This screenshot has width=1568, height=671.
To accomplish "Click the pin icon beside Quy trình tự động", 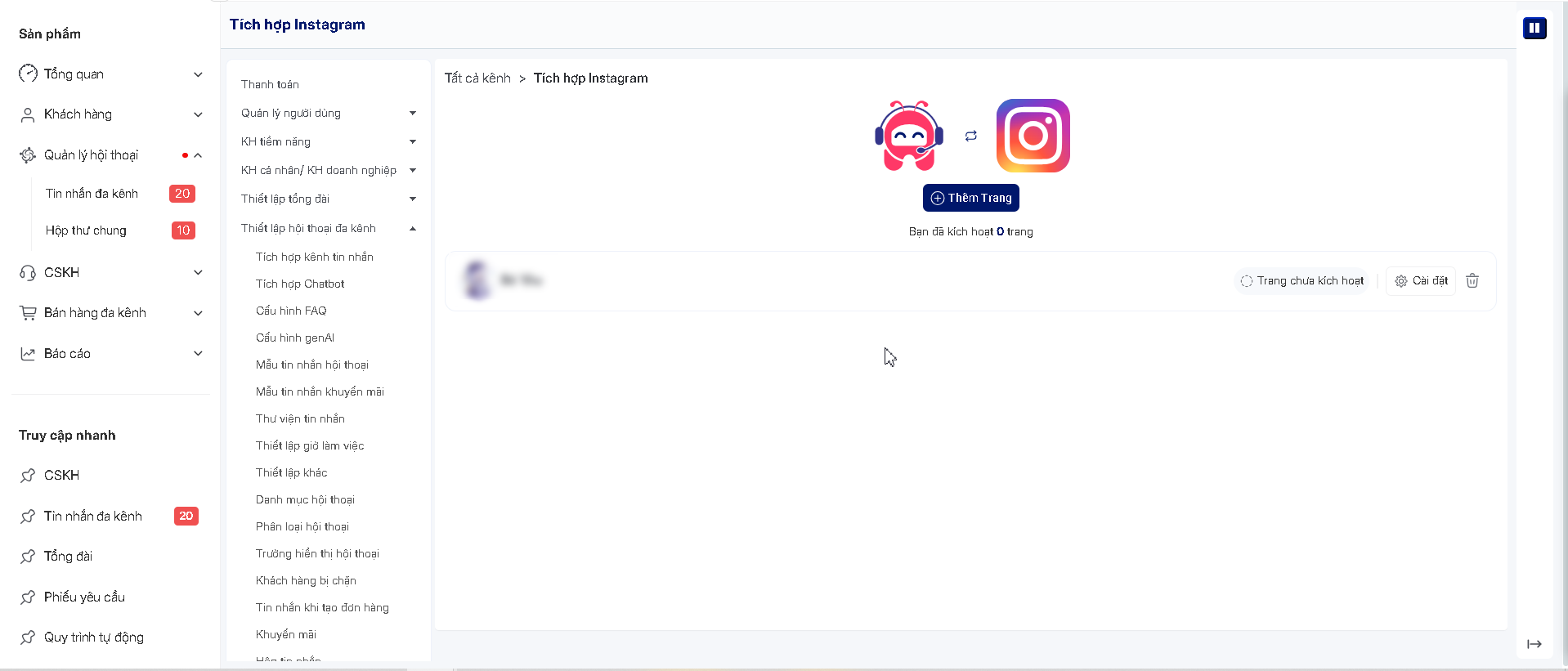I will coord(28,637).
